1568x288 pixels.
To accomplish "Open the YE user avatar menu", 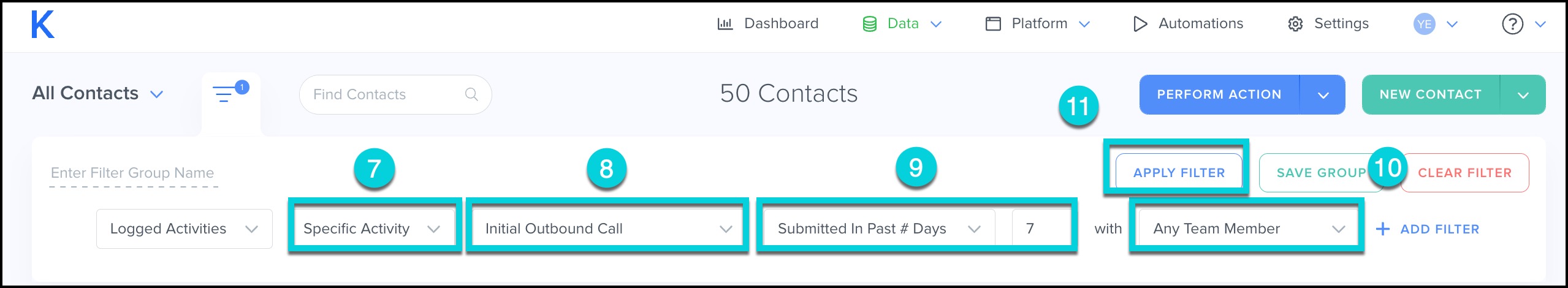I will pos(1424,25).
